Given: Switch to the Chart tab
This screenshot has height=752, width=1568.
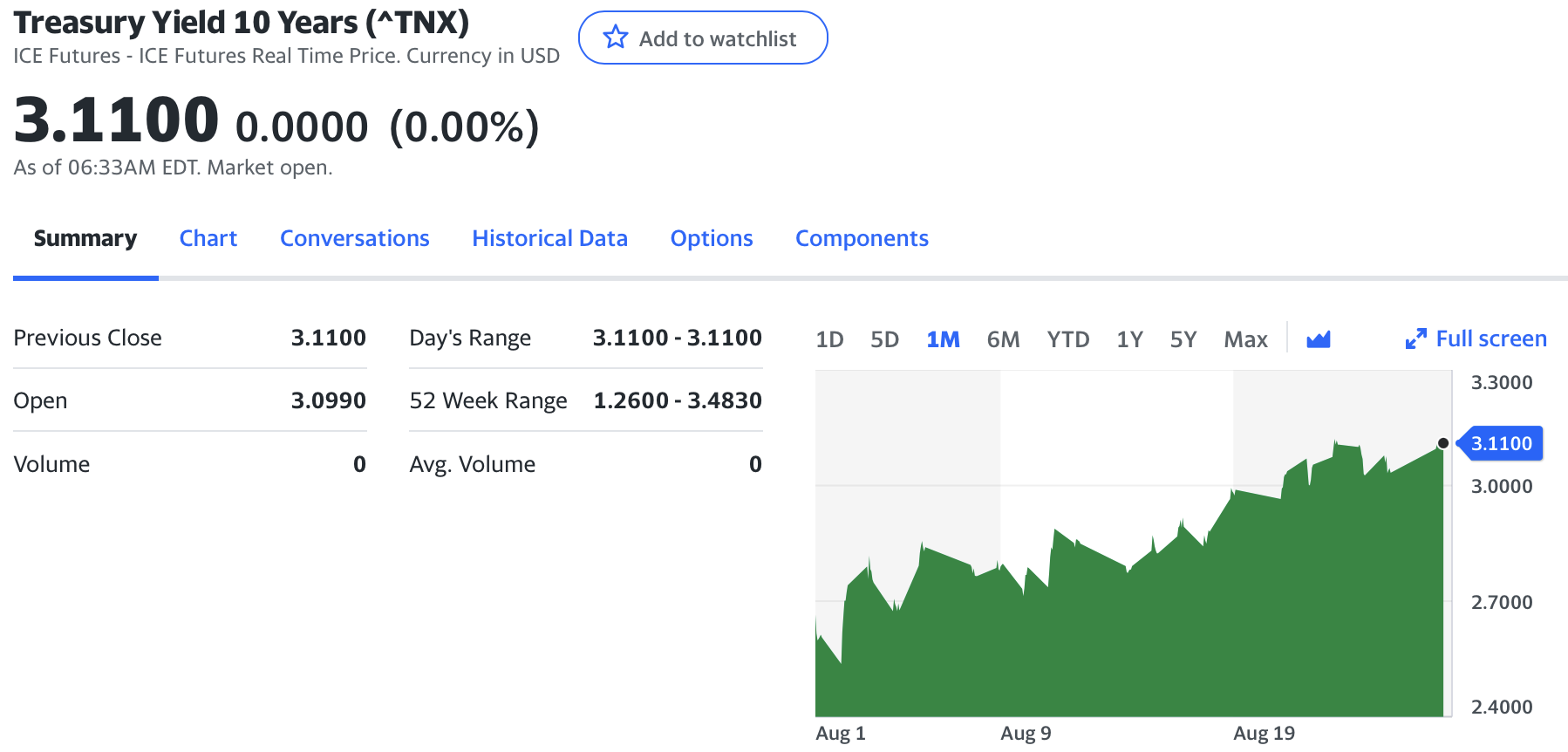Looking at the screenshot, I should [x=208, y=238].
